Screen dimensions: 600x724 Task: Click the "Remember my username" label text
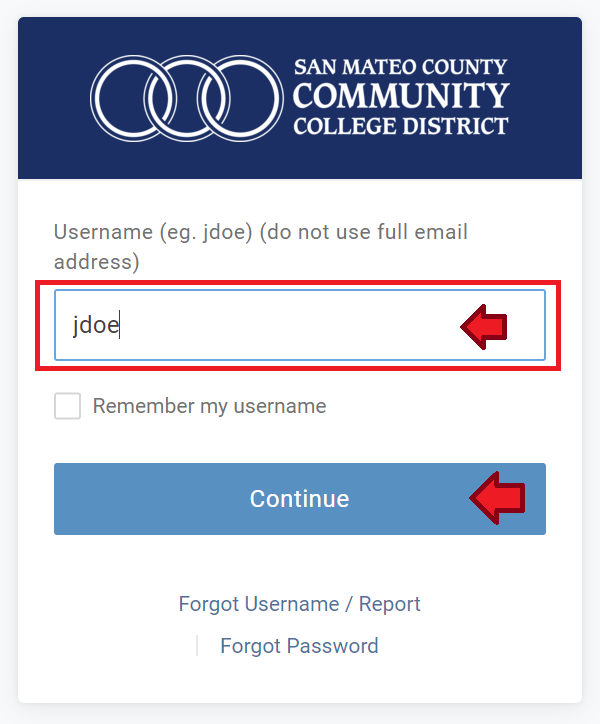click(209, 406)
